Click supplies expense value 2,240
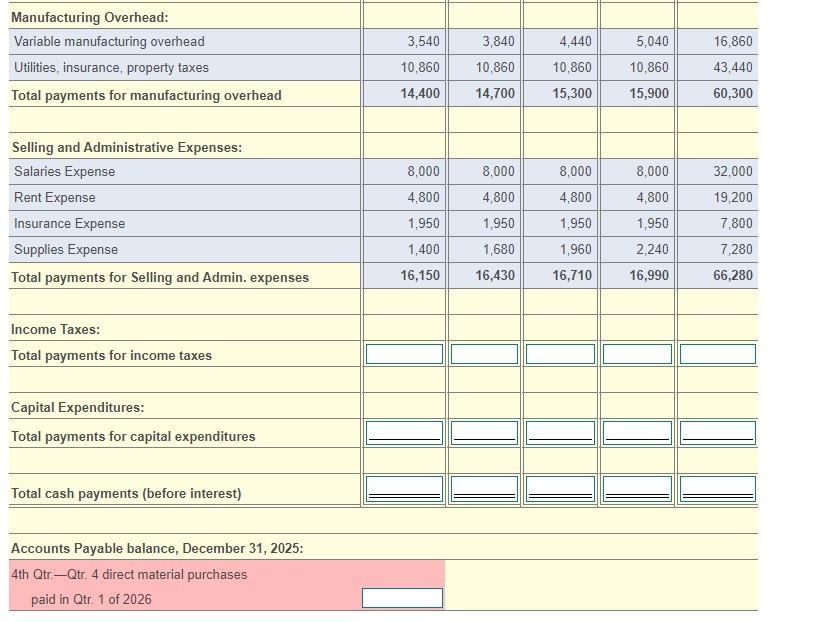This screenshot has height=622, width=826. 652,249
